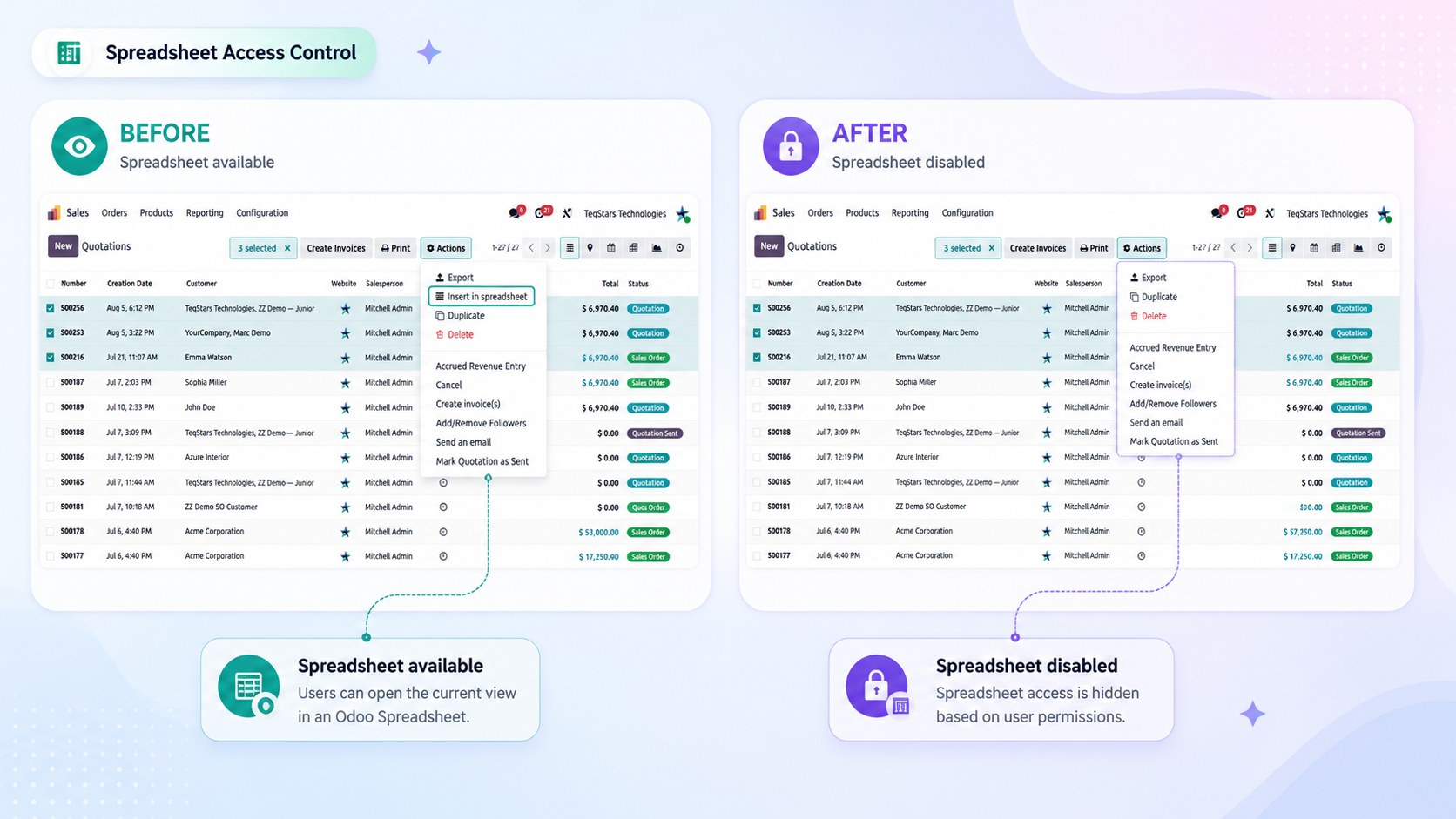The image size is (1456, 819).
Task: Switch to map view in After panel
Action: coord(1292,248)
